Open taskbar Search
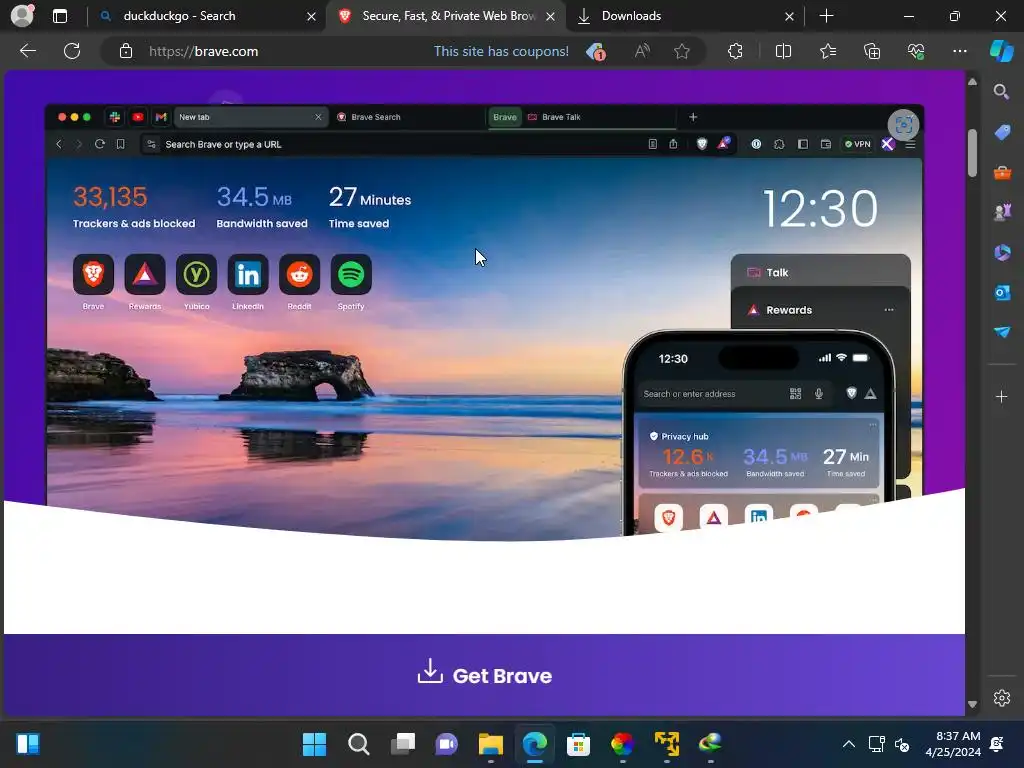This screenshot has width=1024, height=768. tap(359, 743)
